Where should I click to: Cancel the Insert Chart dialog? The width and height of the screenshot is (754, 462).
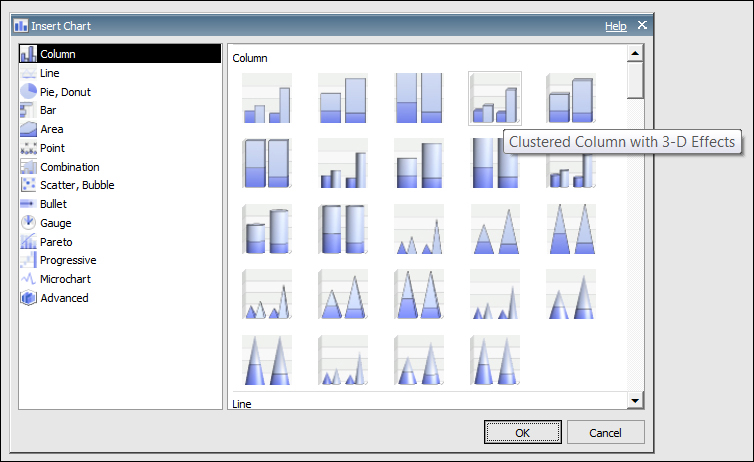point(605,432)
